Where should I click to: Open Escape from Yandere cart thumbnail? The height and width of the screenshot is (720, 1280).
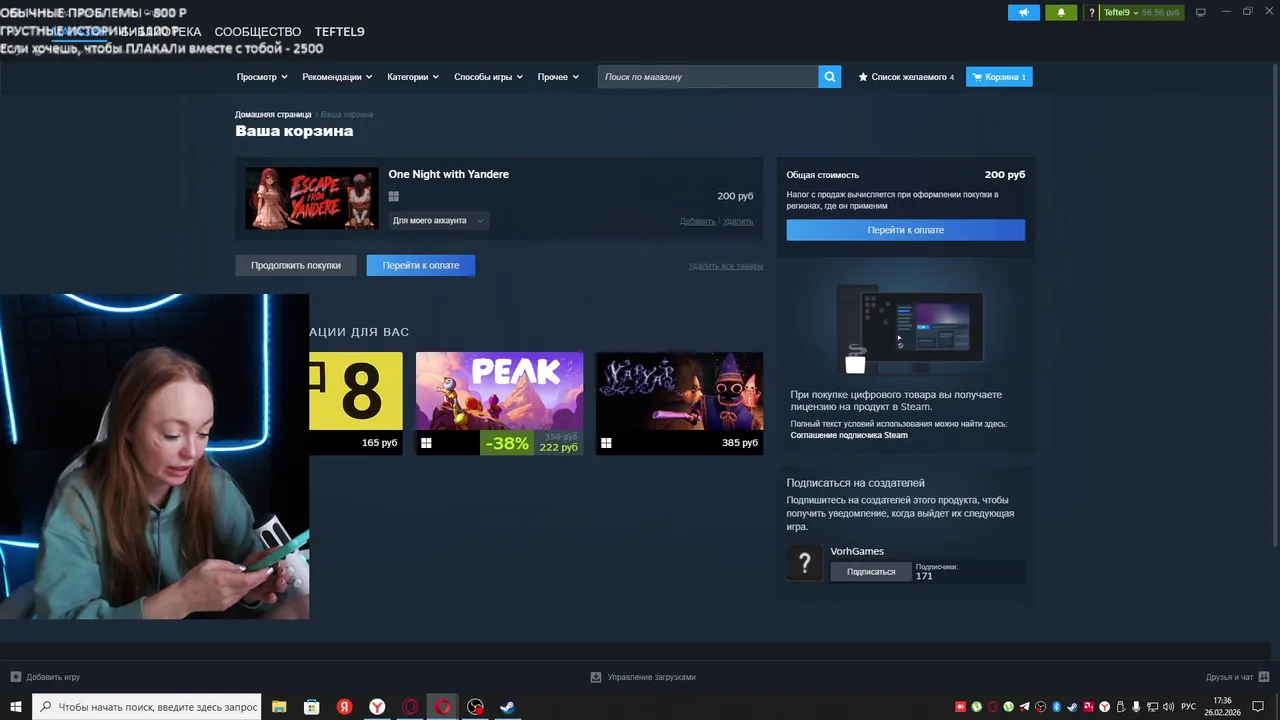click(311, 198)
